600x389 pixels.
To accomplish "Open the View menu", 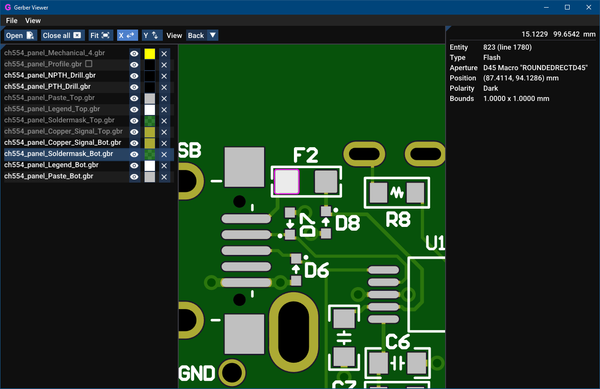I will coord(33,21).
